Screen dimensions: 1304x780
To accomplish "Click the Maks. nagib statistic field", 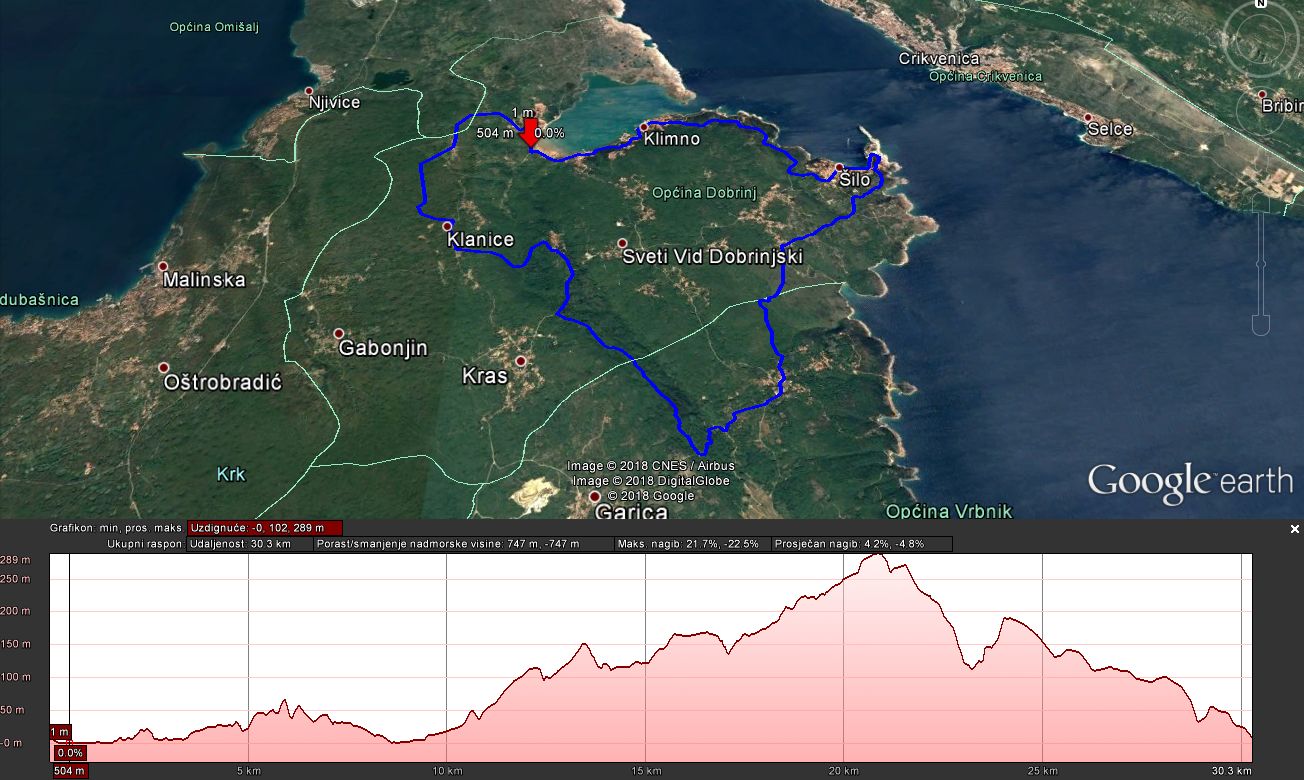I will (692, 544).
